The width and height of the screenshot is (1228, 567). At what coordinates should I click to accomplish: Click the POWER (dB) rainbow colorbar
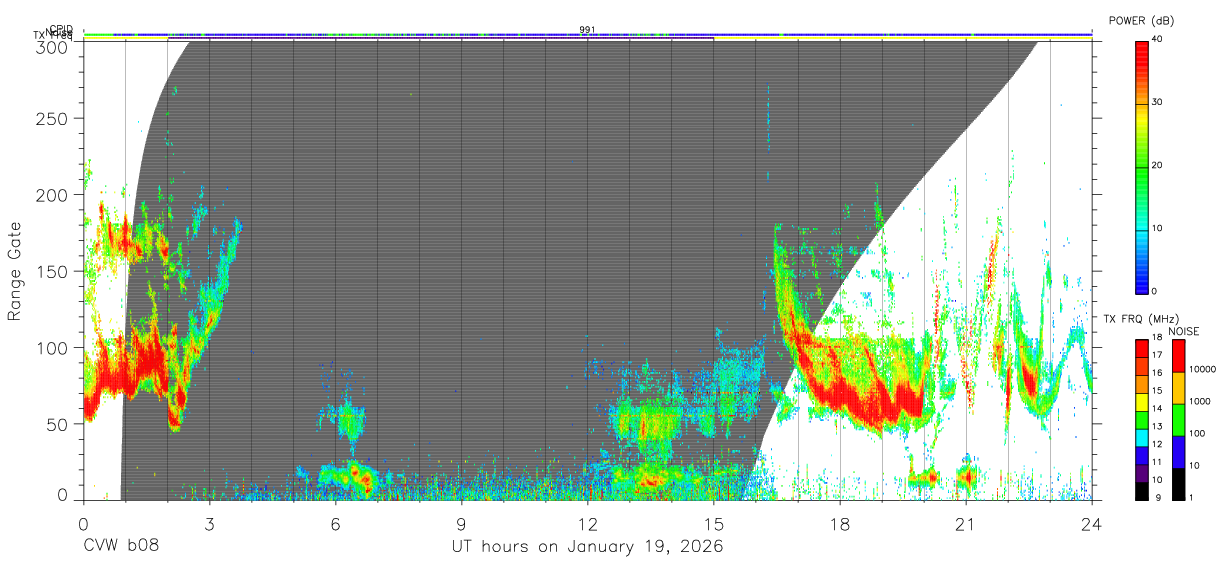tap(1143, 166)
